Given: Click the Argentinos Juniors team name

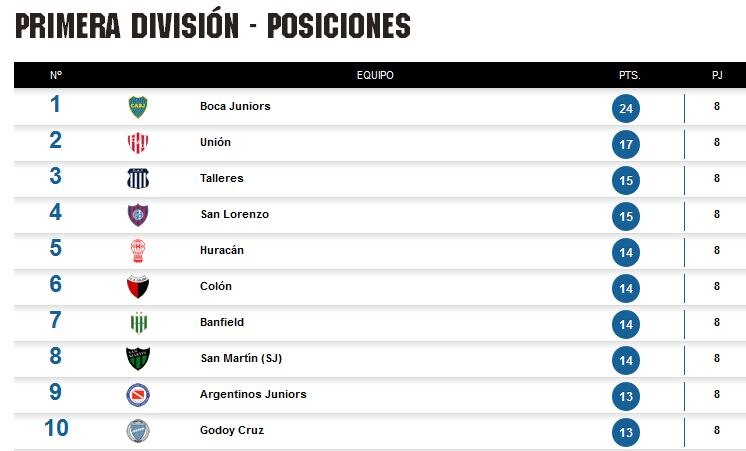Looking at the screenshot, I should [253, 394].
